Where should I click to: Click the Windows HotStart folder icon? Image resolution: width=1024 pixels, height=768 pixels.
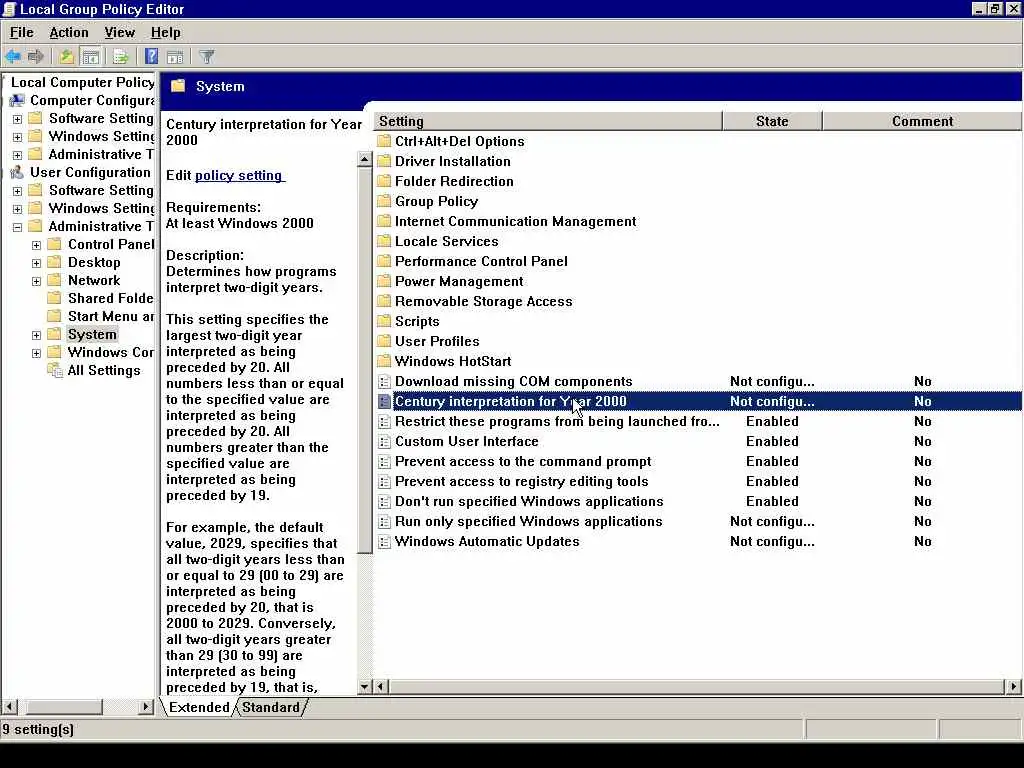click(385, 361)
